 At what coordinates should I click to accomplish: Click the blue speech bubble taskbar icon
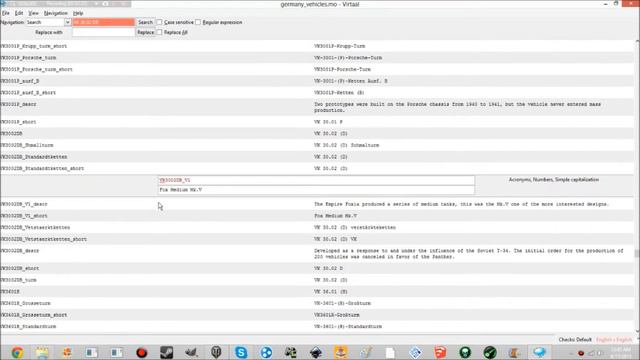(x=540, y=352)
